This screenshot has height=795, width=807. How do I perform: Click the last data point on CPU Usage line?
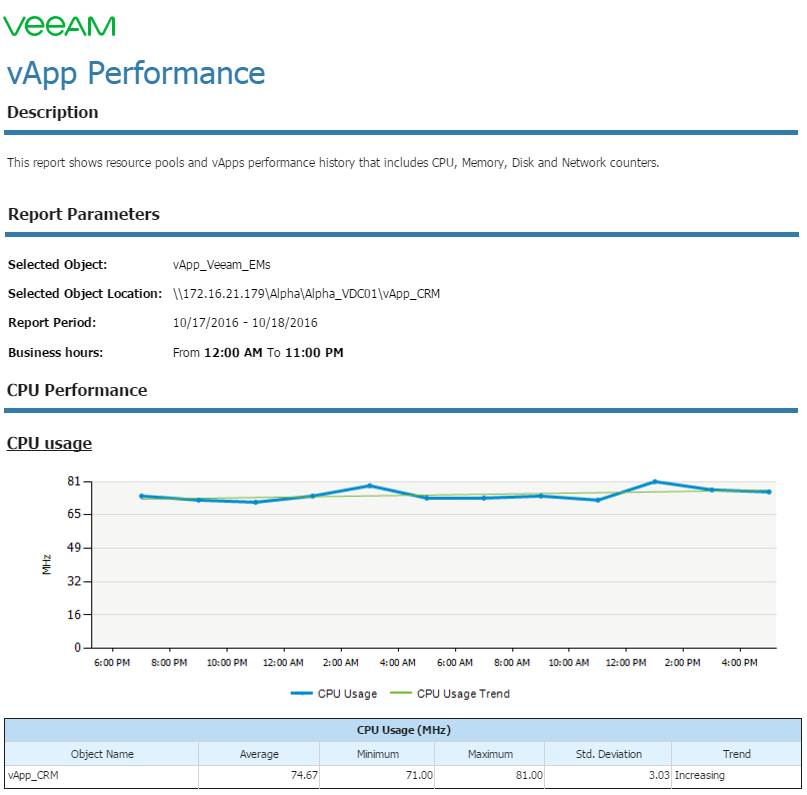pyautogui.click(x=769, y=492)
